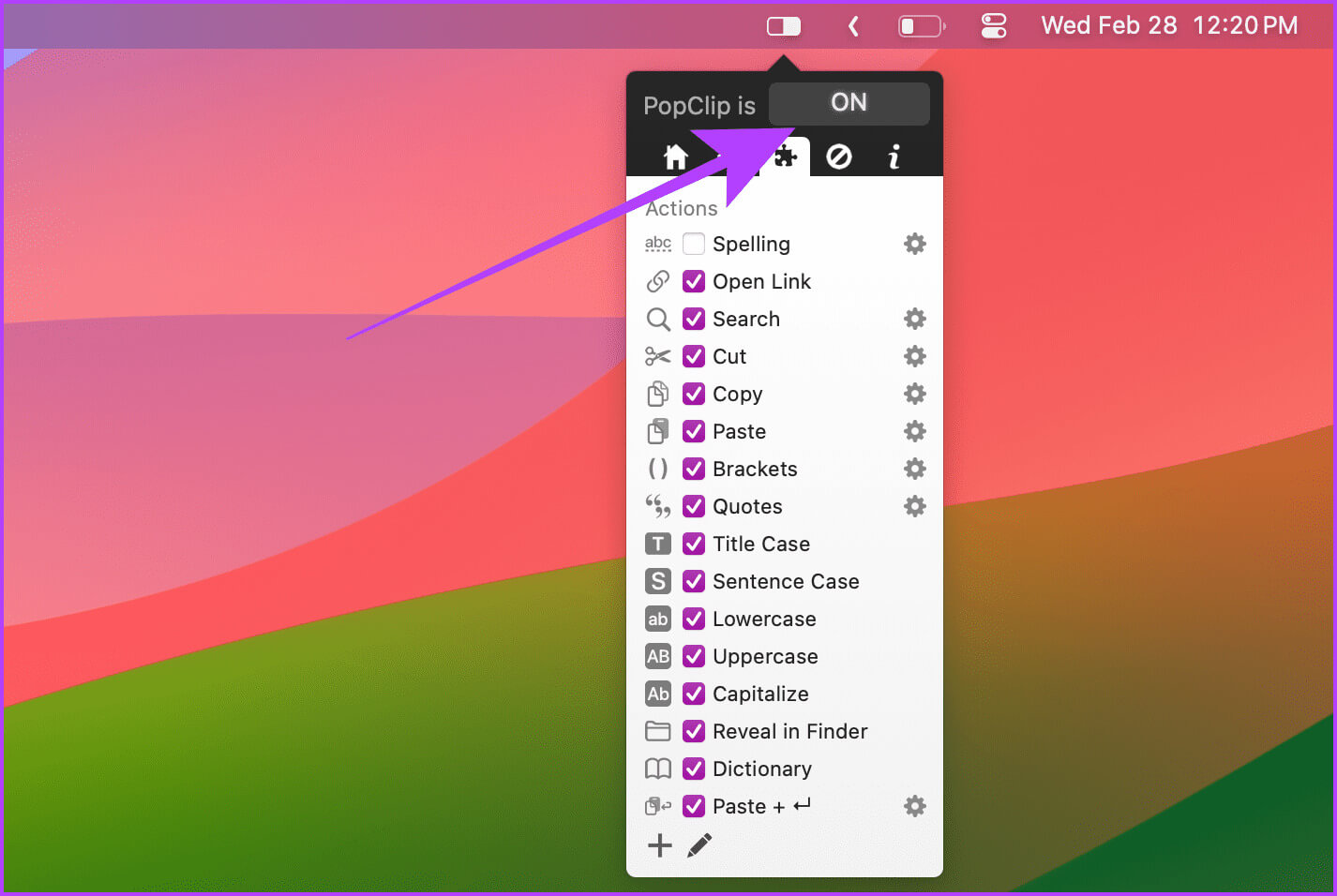Viewport: 1337px width, 896px height.
Task: Click the Ab Capitalize icon
Action: tap(658, 694)
